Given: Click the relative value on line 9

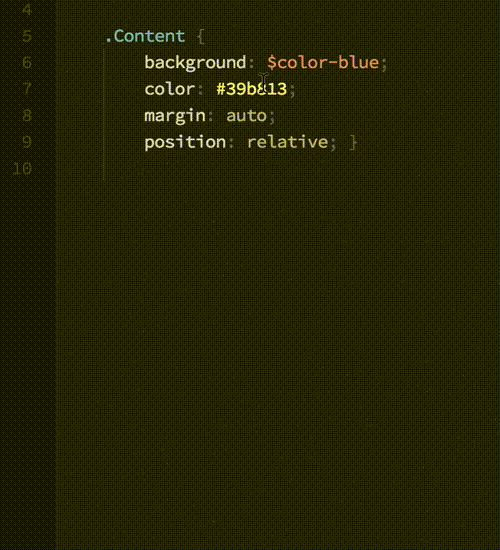Looking at the screenshot, I should 287,142.
